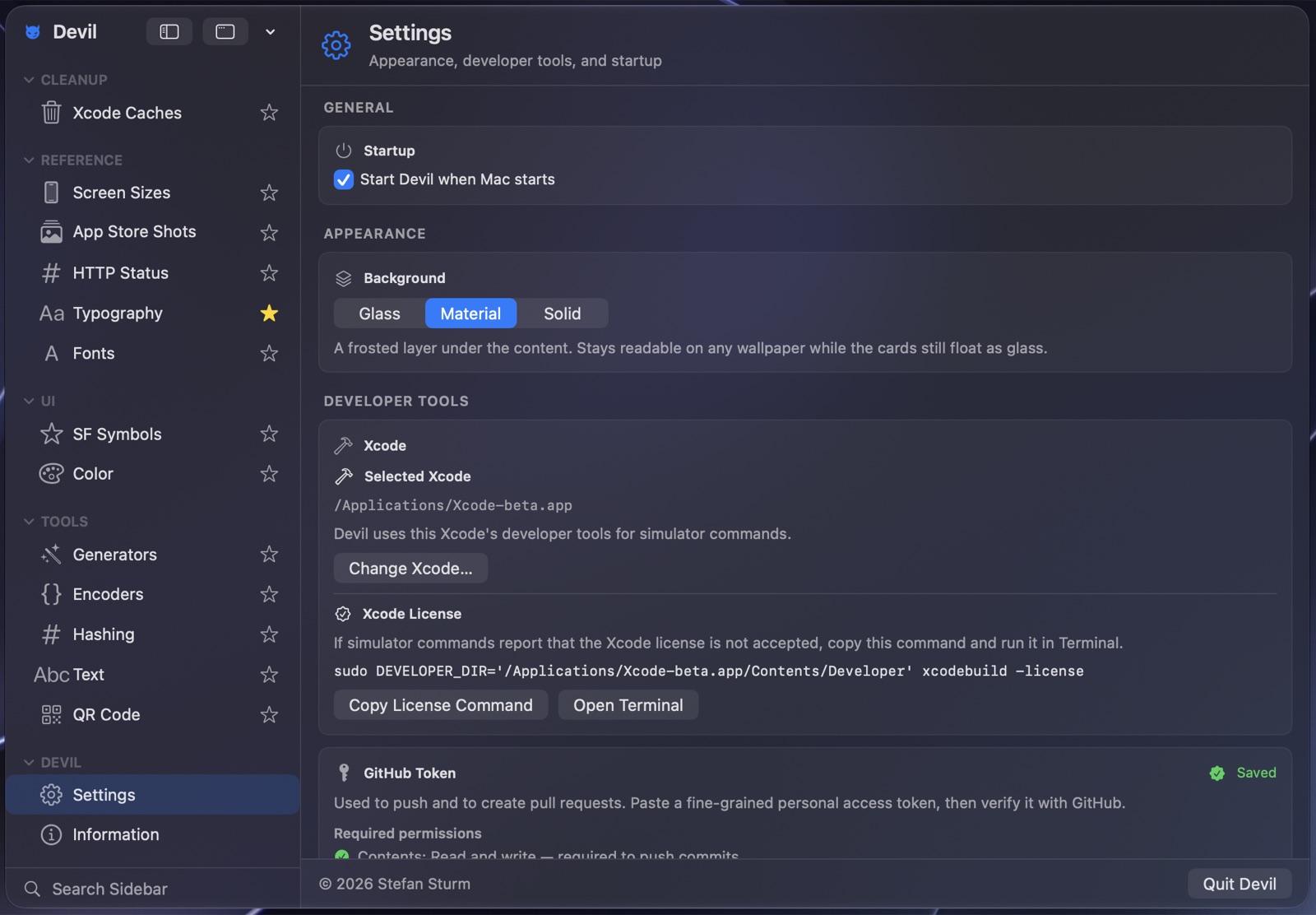Open Typography Aa icon
1316x915 pixels.
pos(51,314)
